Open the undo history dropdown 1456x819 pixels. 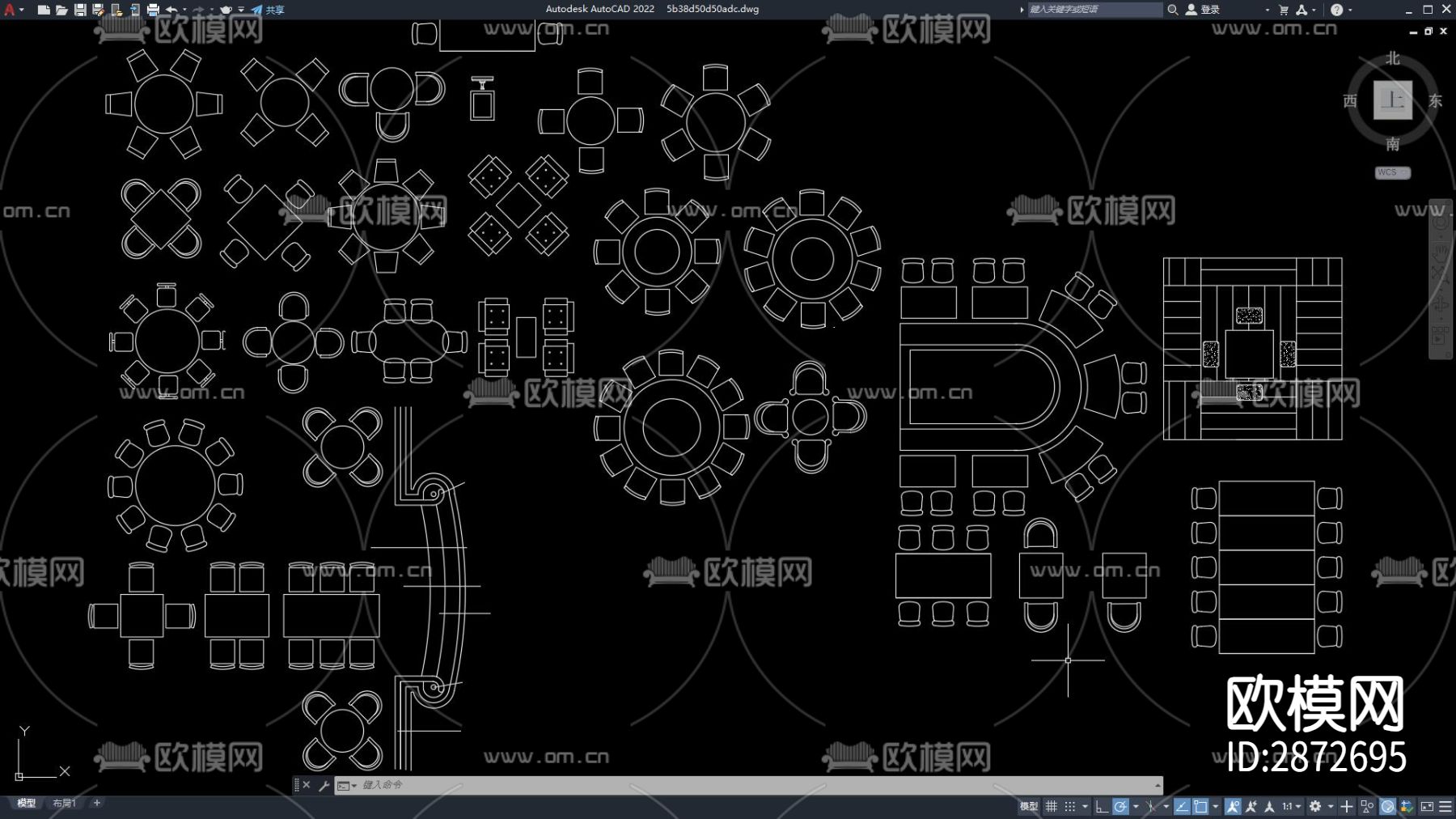point(184,10)
